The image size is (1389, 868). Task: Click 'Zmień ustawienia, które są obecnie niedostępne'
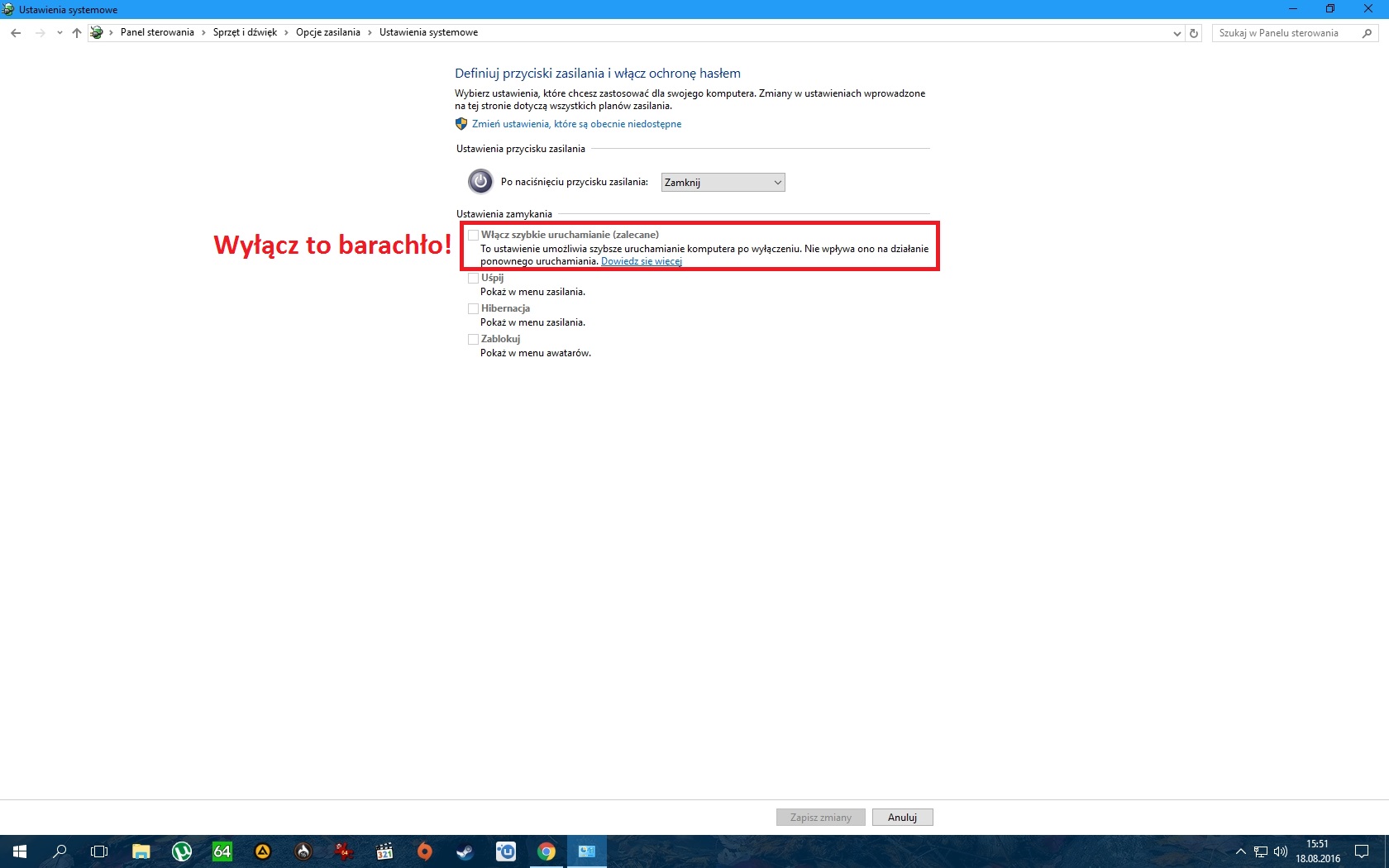pyautogui.click(x=576, y=124)
